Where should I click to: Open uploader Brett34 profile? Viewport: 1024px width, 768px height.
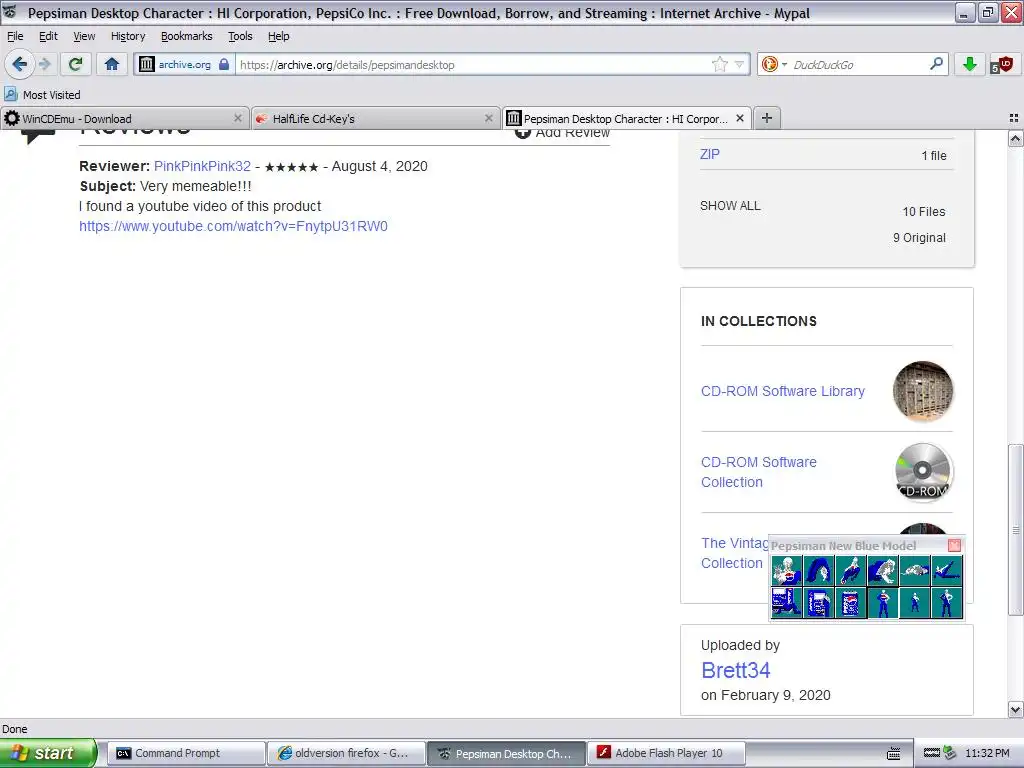click(735, 670)
